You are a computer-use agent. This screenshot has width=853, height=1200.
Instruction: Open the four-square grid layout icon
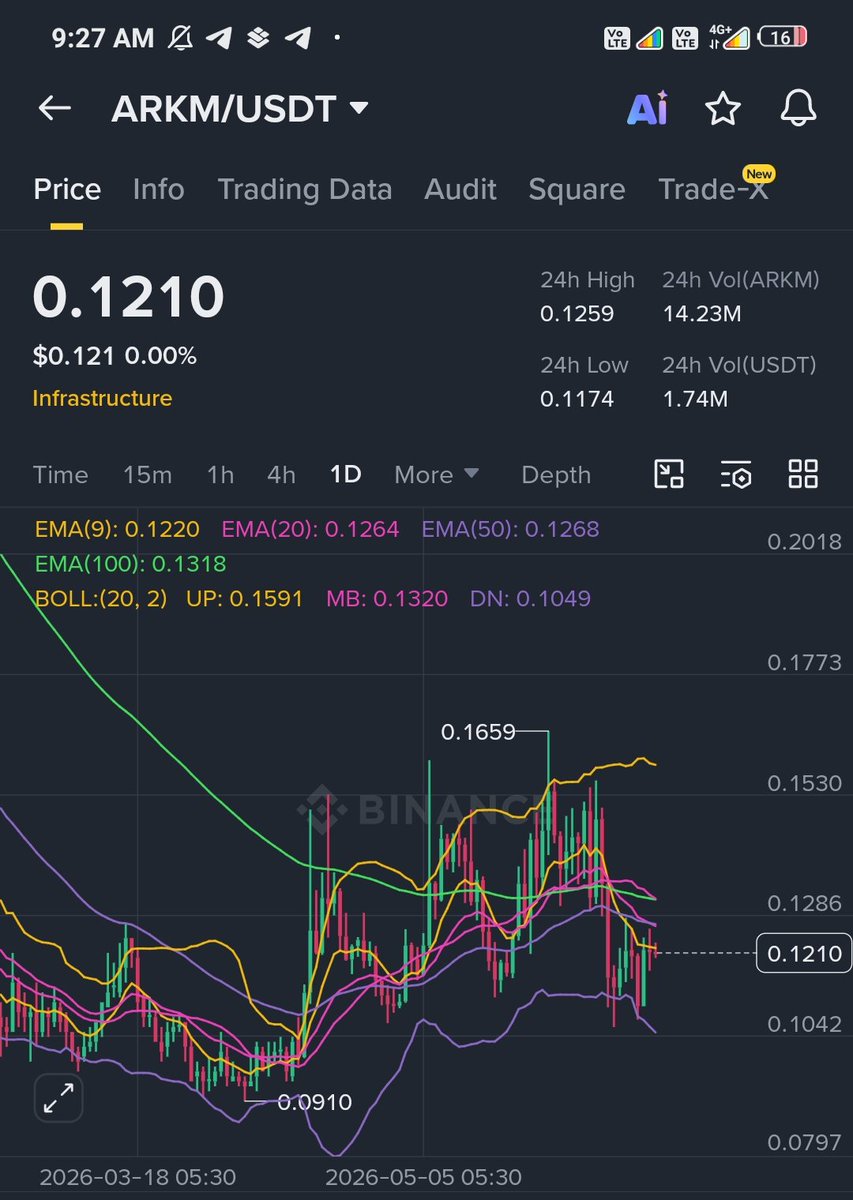(803, 474)
